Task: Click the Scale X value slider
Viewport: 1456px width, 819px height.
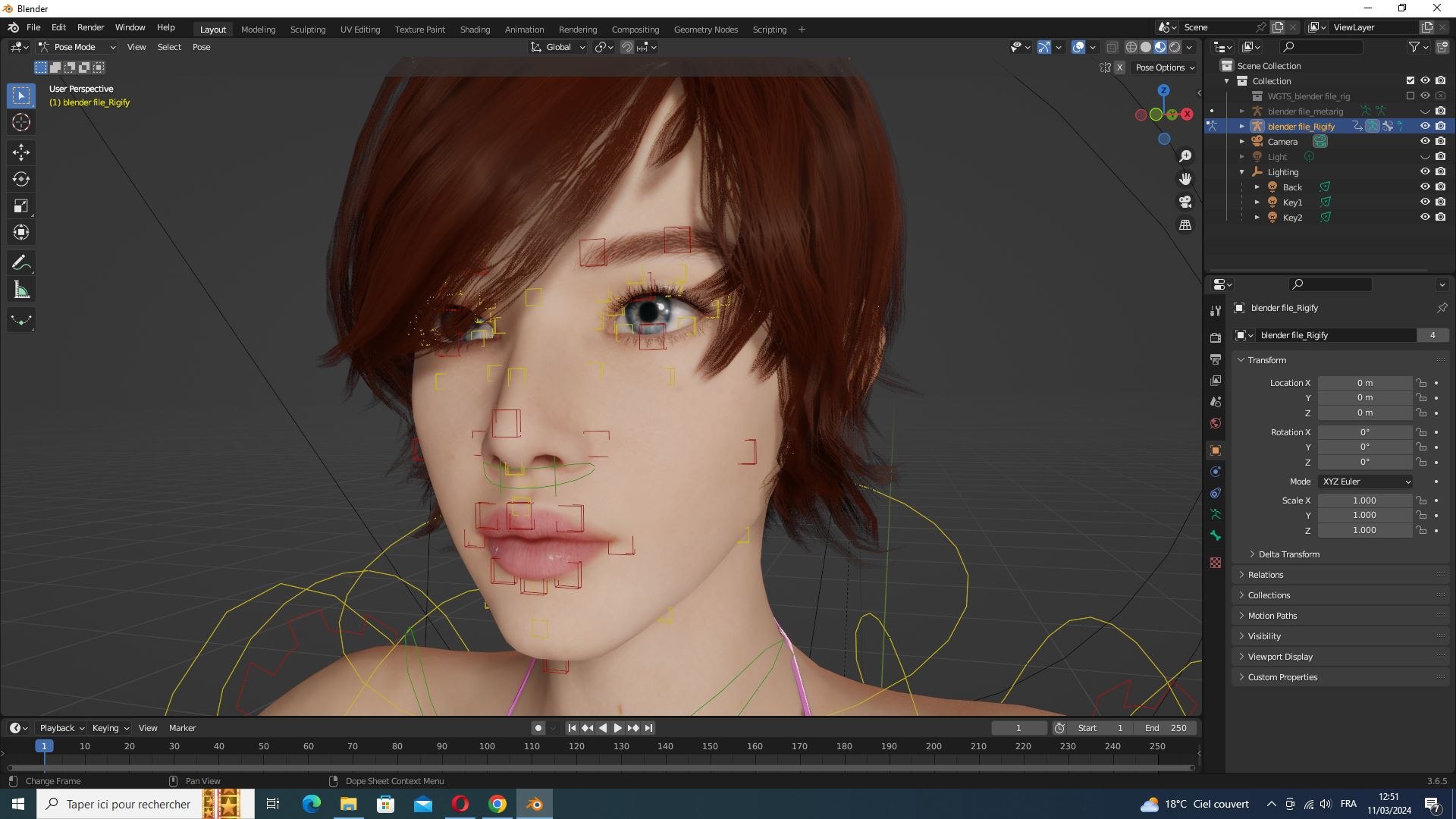Action: pyautogui.click(x=1363, y=500)
